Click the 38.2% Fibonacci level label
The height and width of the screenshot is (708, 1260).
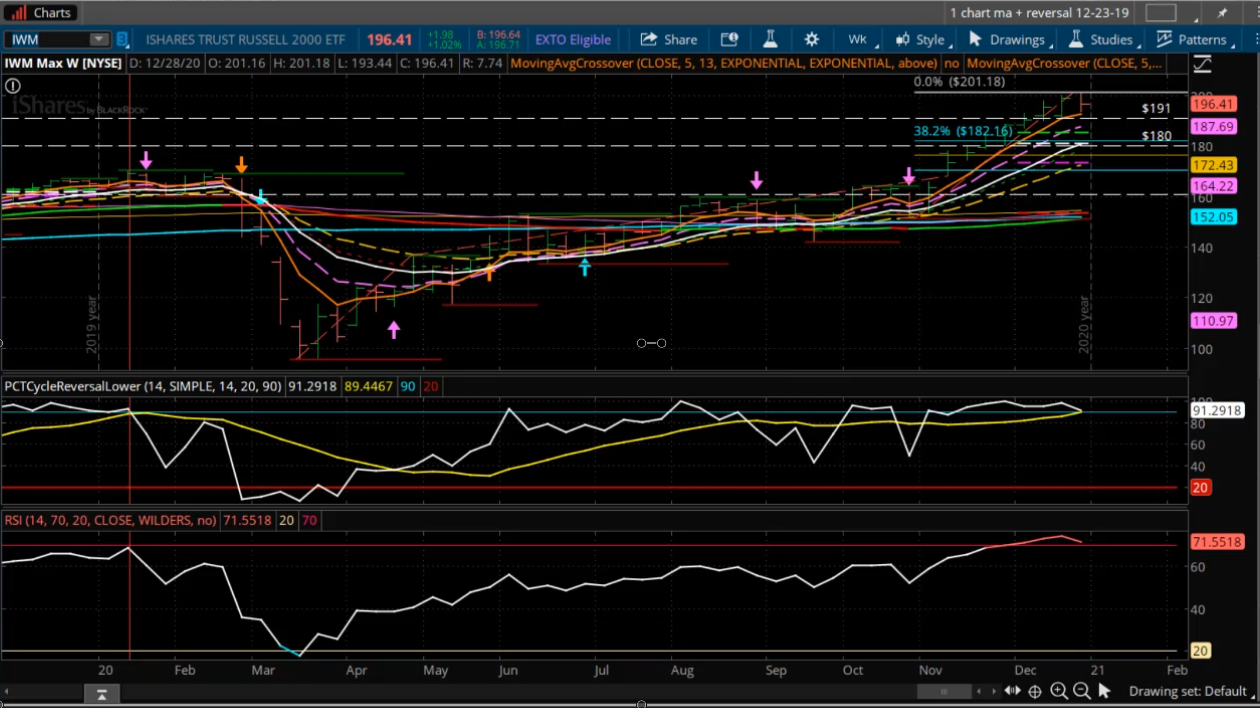coord(963,131)
